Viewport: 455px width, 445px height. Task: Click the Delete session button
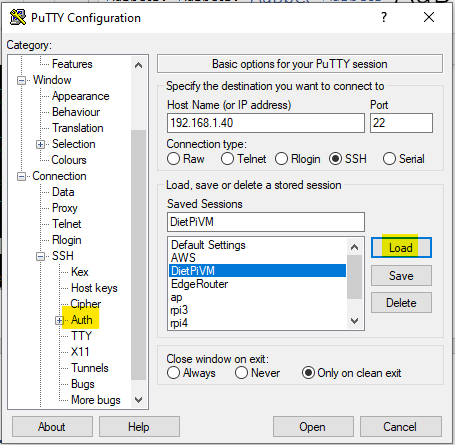pyautogui.click(x=401, y=303)
